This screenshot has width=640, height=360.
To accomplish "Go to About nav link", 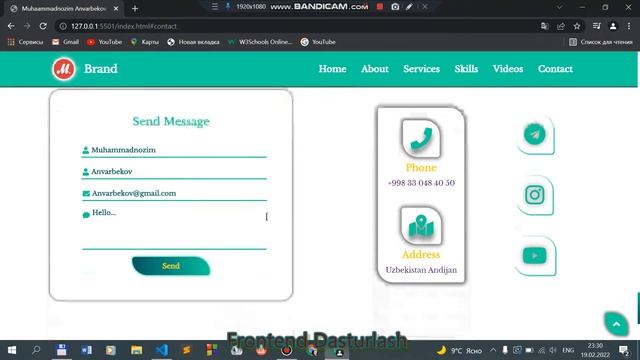I will 375,69.
